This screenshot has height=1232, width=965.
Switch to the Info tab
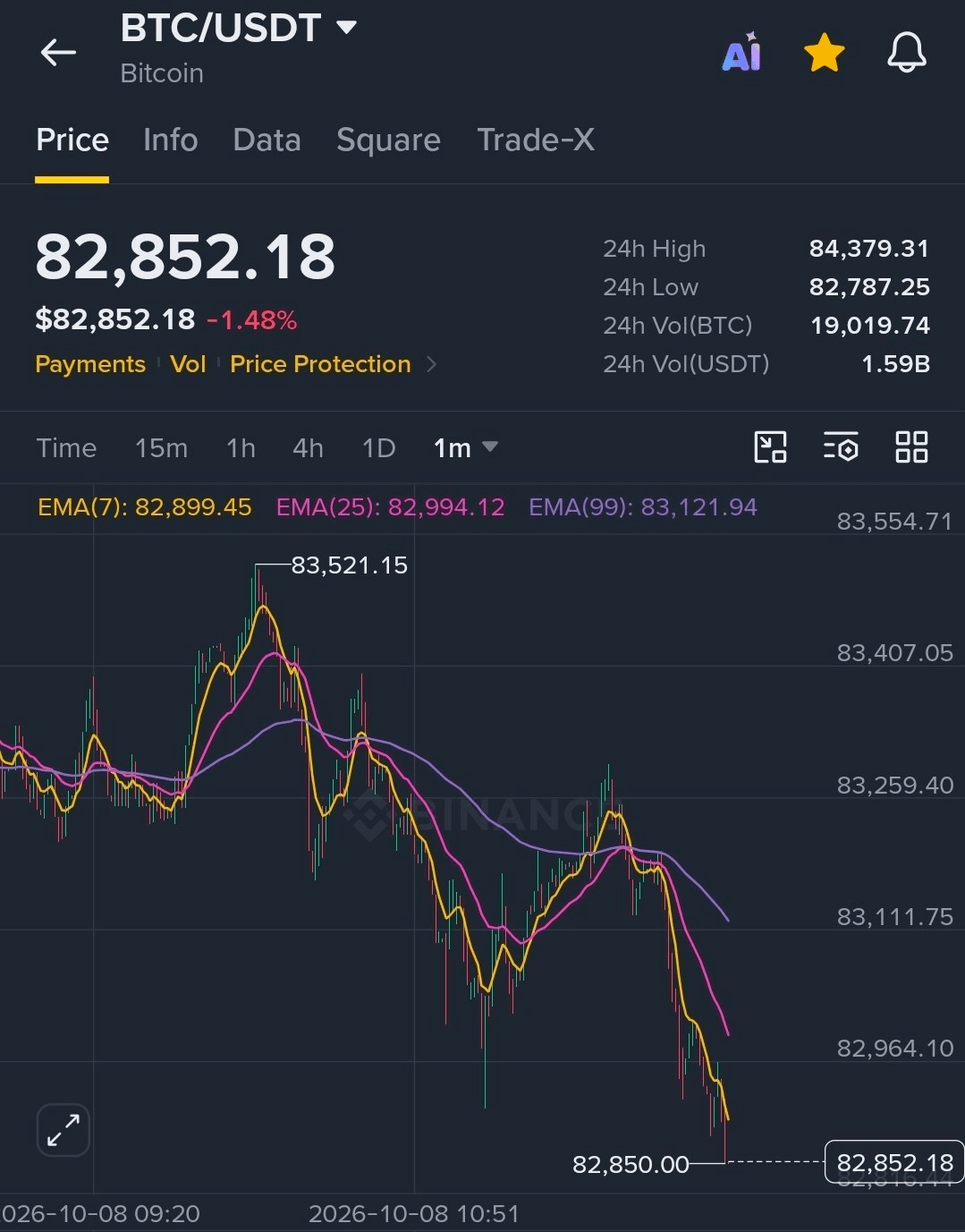click(x=170, y=140)
